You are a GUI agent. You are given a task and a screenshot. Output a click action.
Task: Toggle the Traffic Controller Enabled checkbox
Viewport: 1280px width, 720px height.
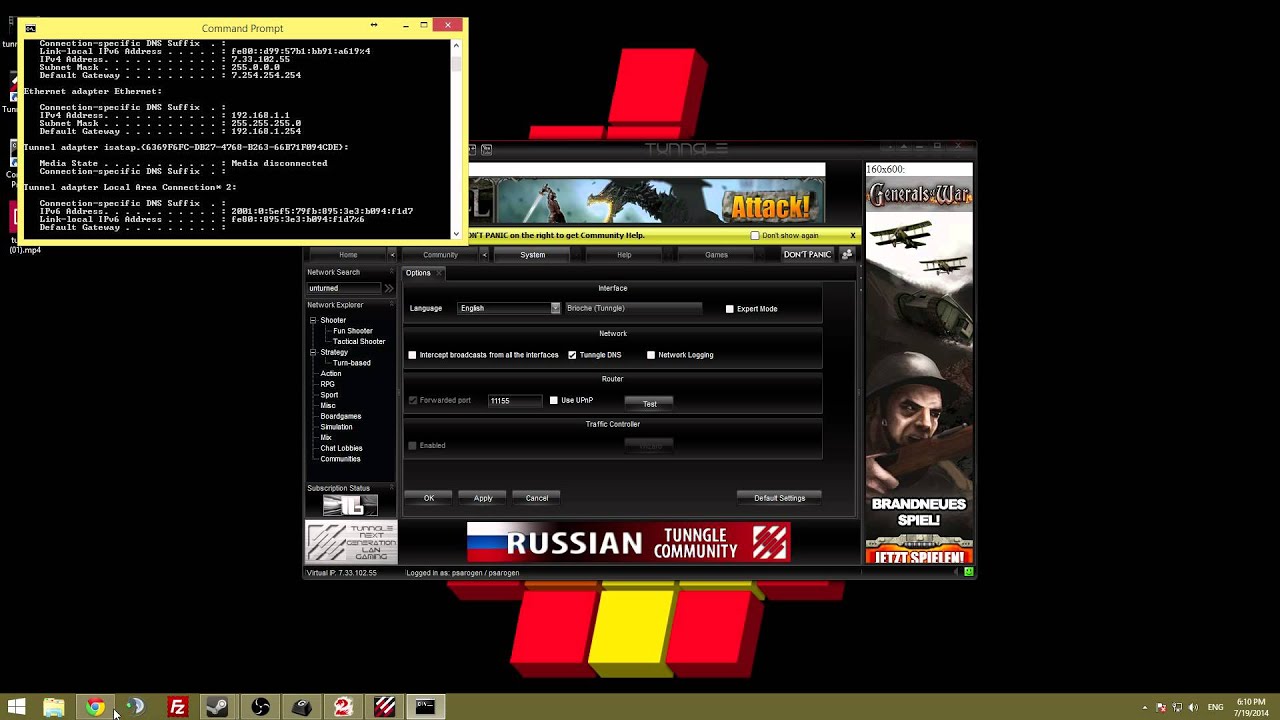click(x=412, y=445)
